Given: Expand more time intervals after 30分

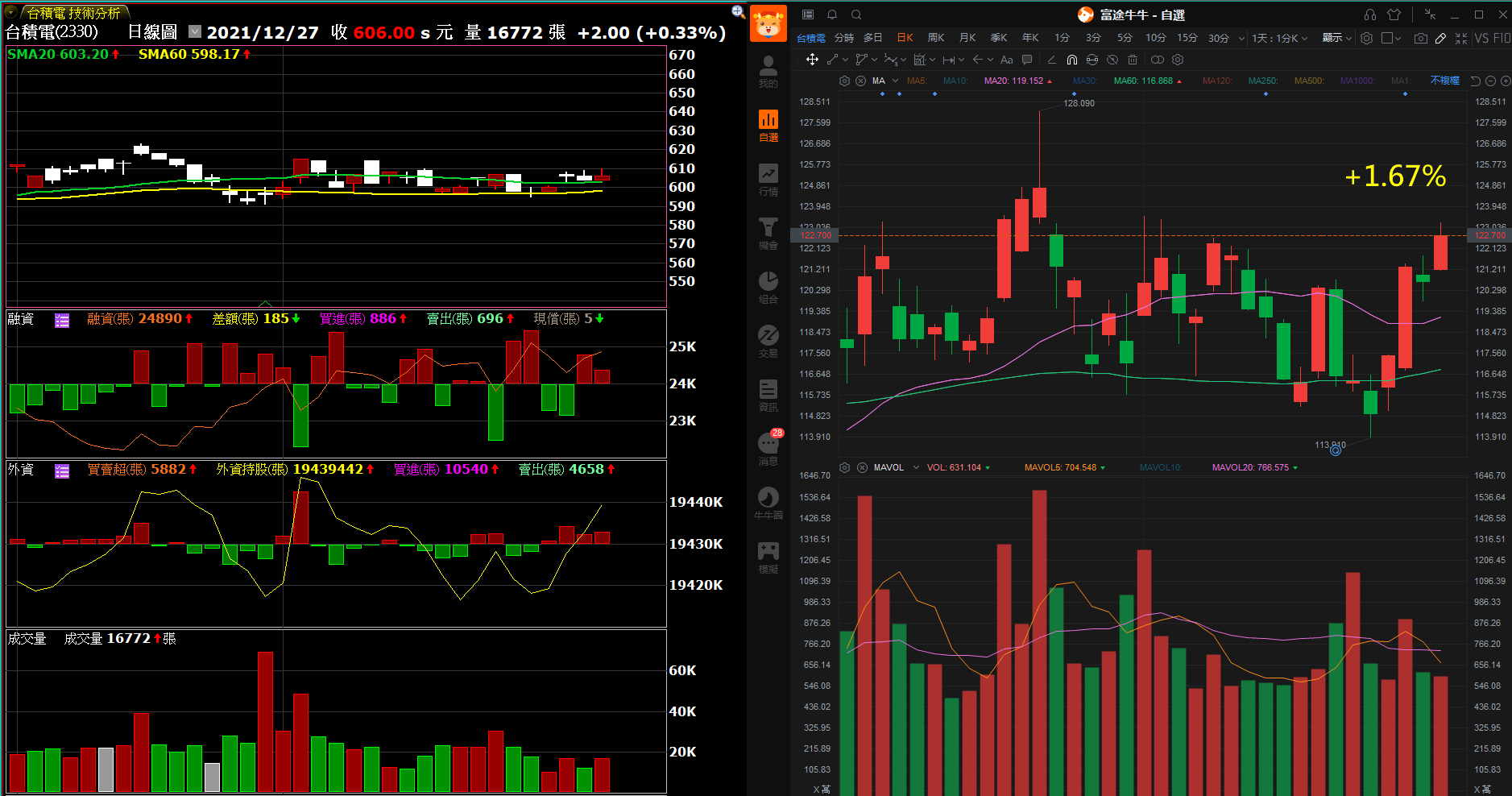Looking at the screenshot, I should (1241, 38).
